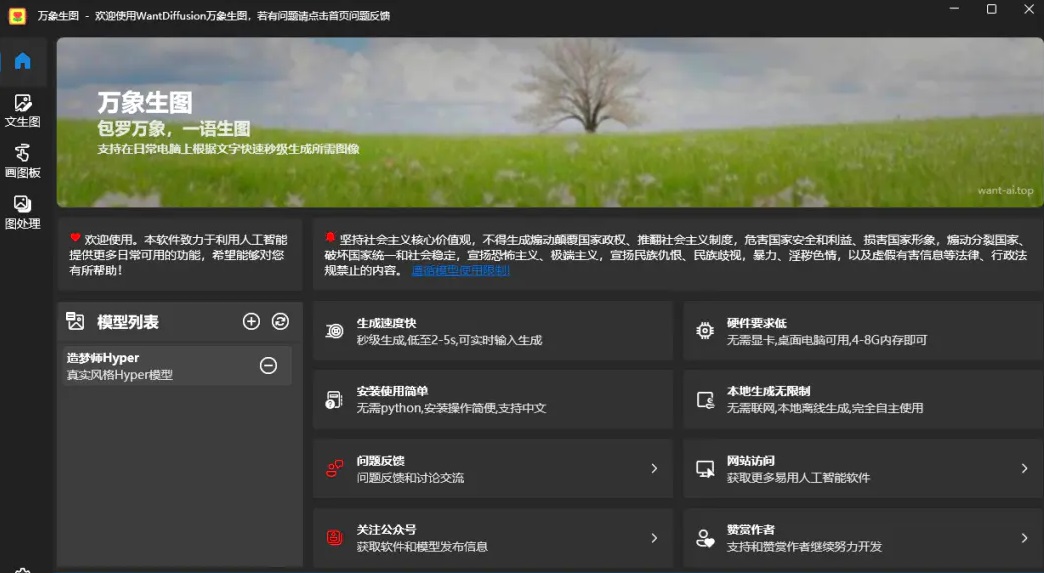Screen dimensions: 1044x573
Task: Open settings gear at sidebar bottom
Action: [22, 569]
